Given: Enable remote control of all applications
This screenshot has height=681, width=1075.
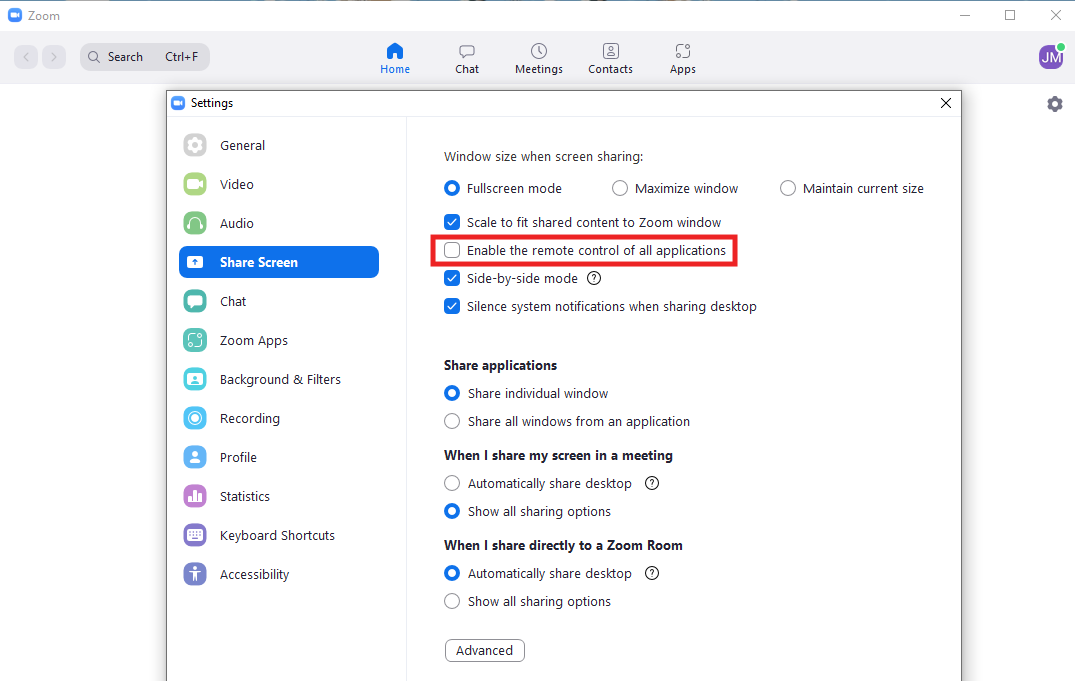Looking at the screenshot, I should click(452, 250).
